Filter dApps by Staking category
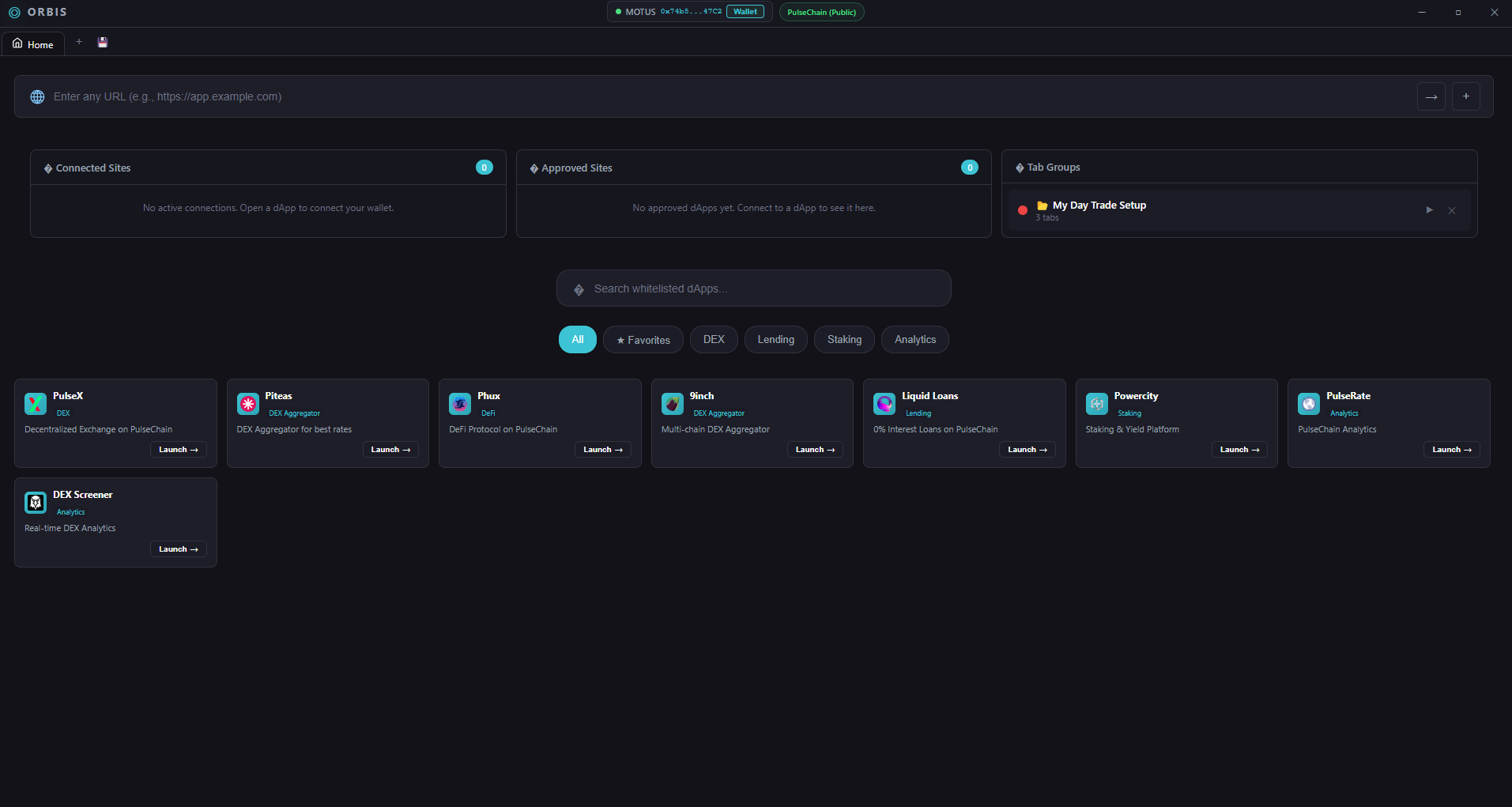This screenshot has width=1512, height=807. (x=844, y=340)
